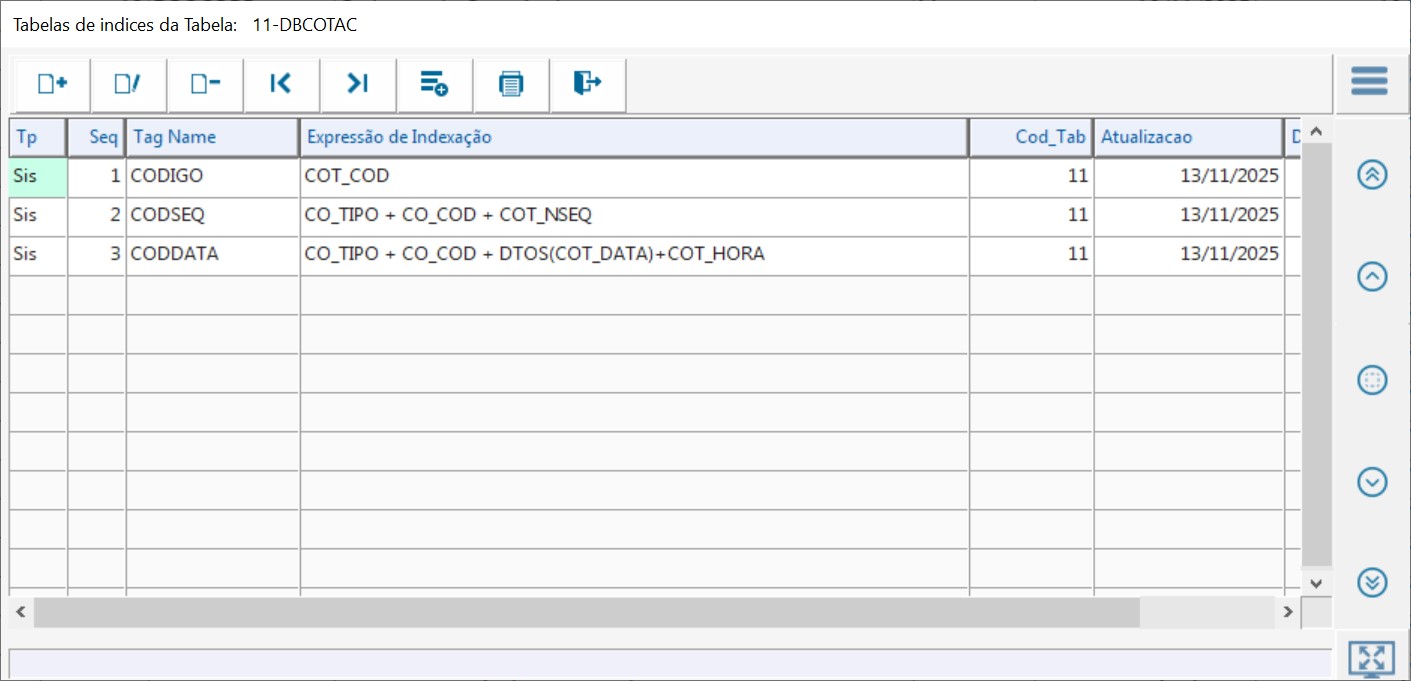The image size is (1411, 681).
Task: Go to last record in toolbar
Action: click(x=358, y=84)
